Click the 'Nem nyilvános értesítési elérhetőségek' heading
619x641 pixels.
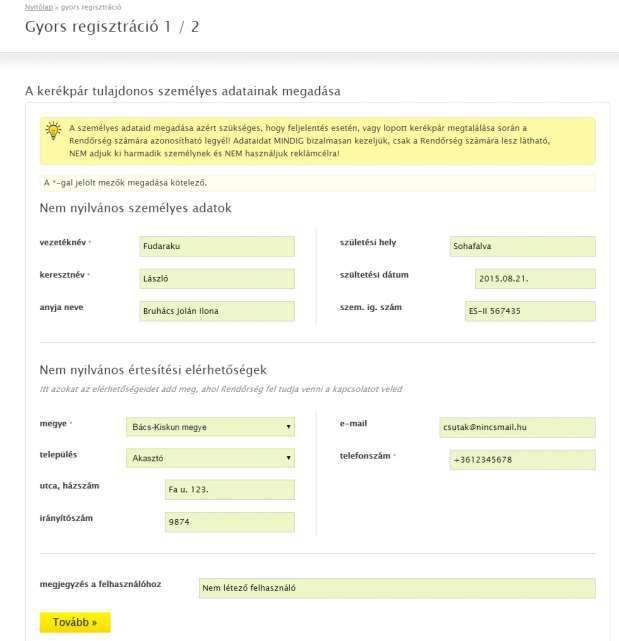click(153, 370)
